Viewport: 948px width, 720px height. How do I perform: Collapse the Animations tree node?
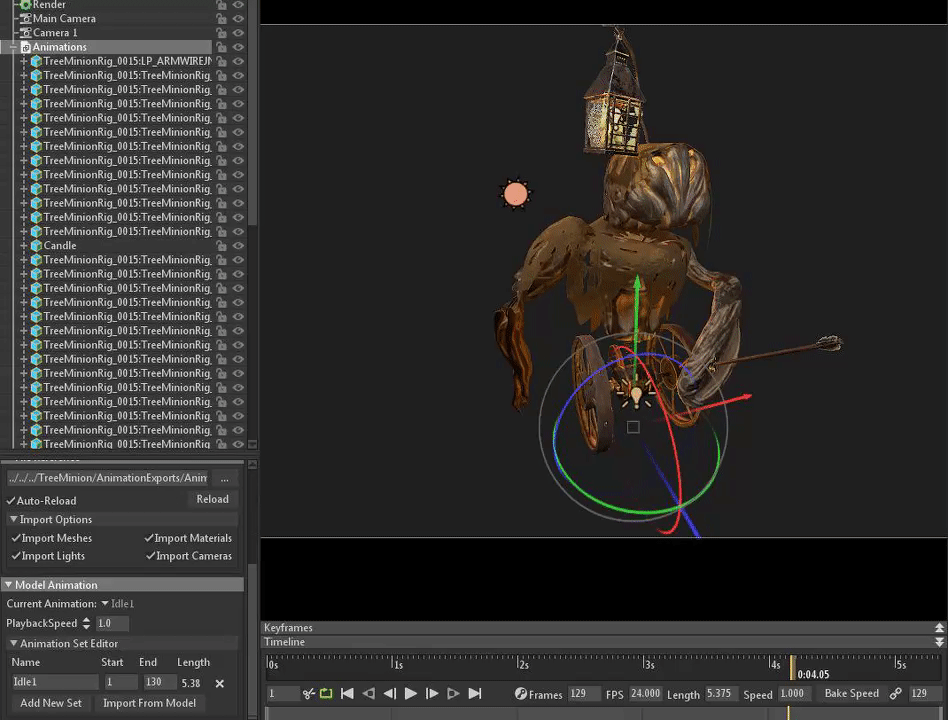point(13,47)
